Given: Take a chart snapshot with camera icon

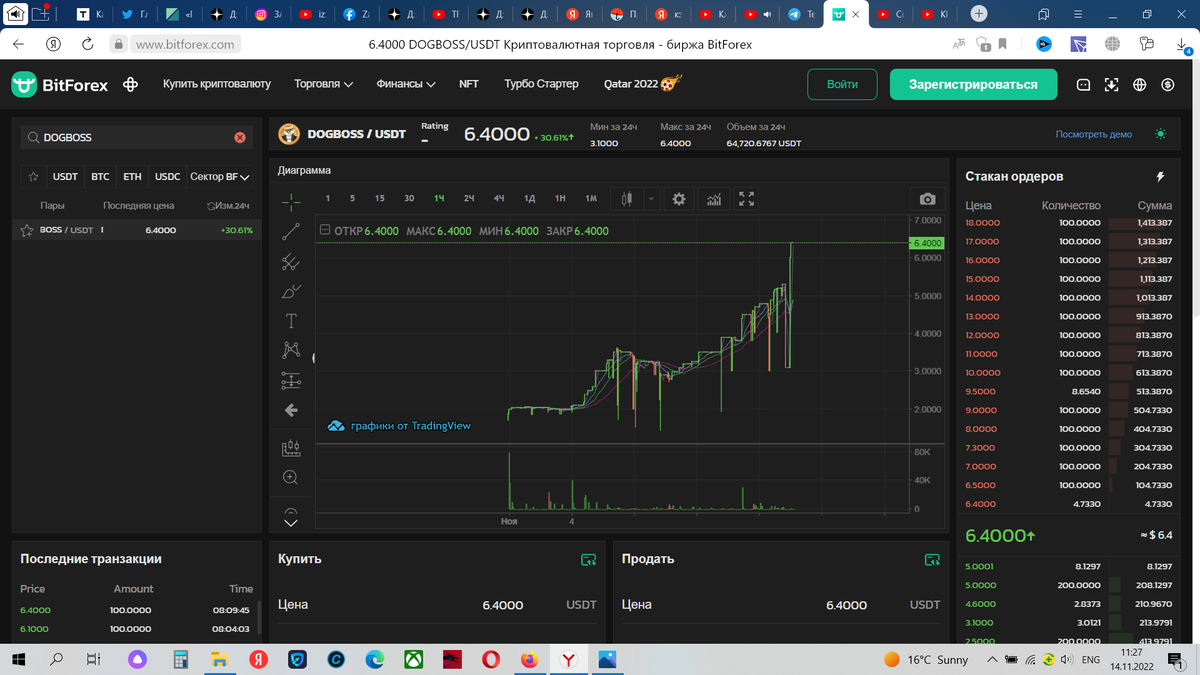Looking at the screenshot, I should point(928,199).
